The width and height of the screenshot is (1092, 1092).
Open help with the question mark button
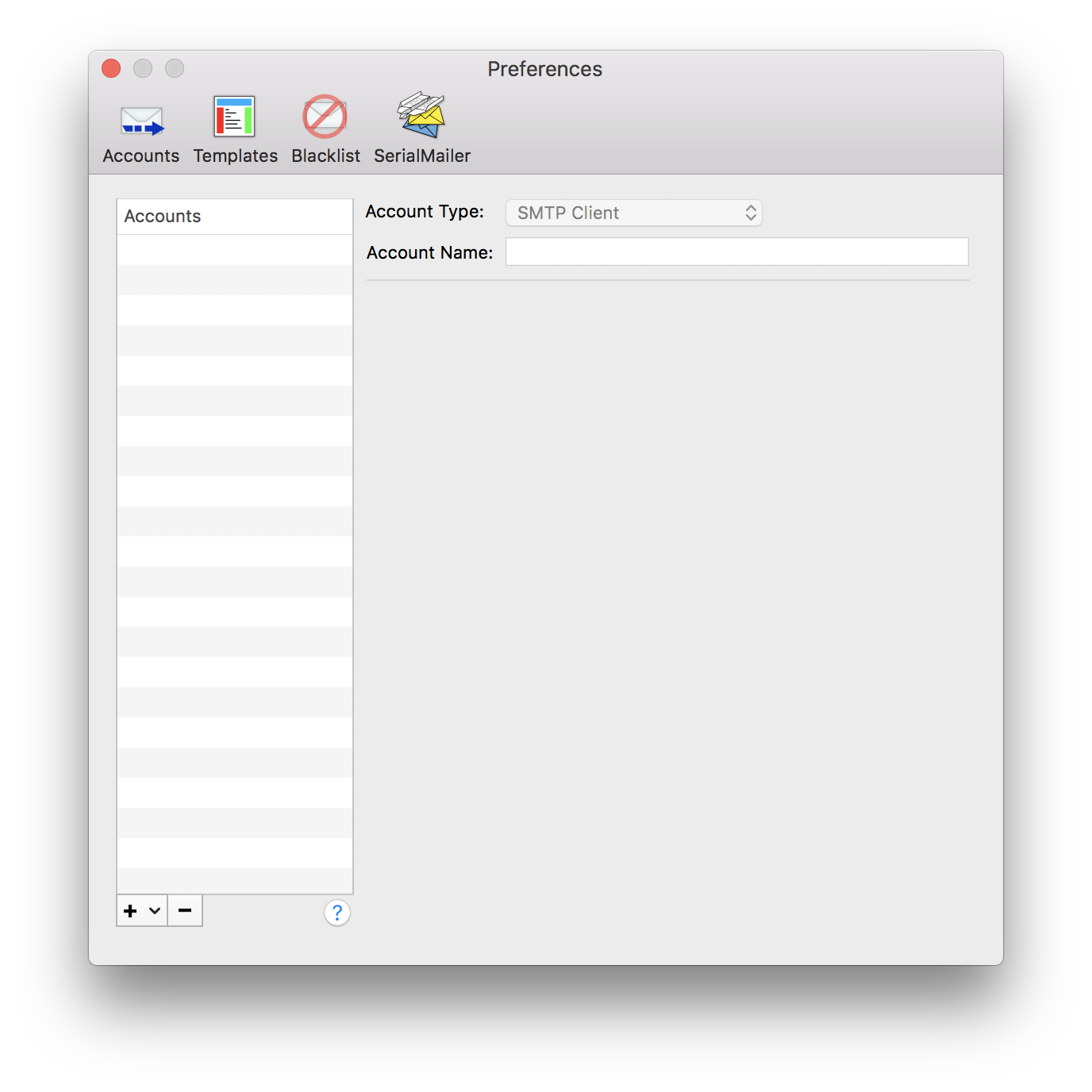337,913
